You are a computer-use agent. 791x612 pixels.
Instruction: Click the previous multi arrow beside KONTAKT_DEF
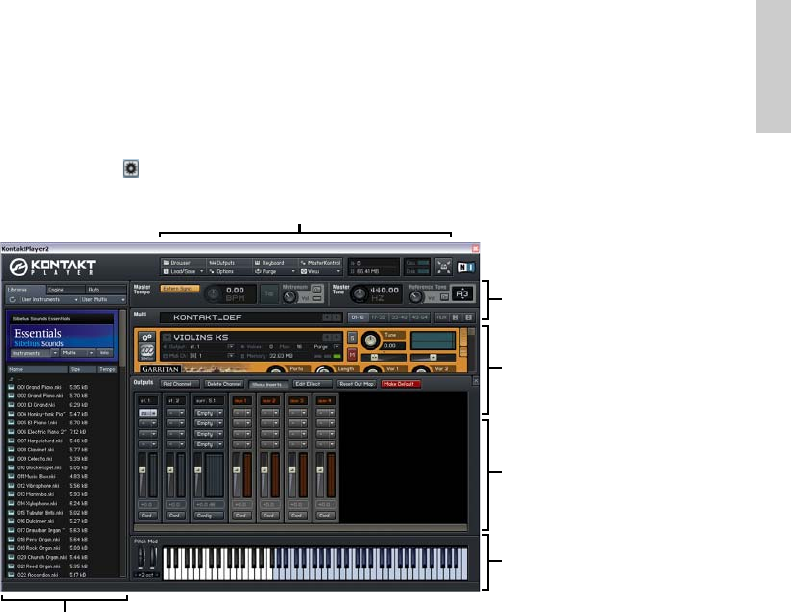point(327,317)
